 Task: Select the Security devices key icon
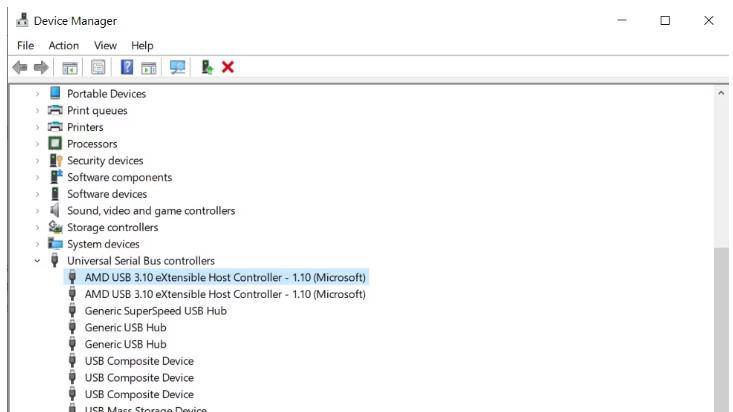coord(56,160)
